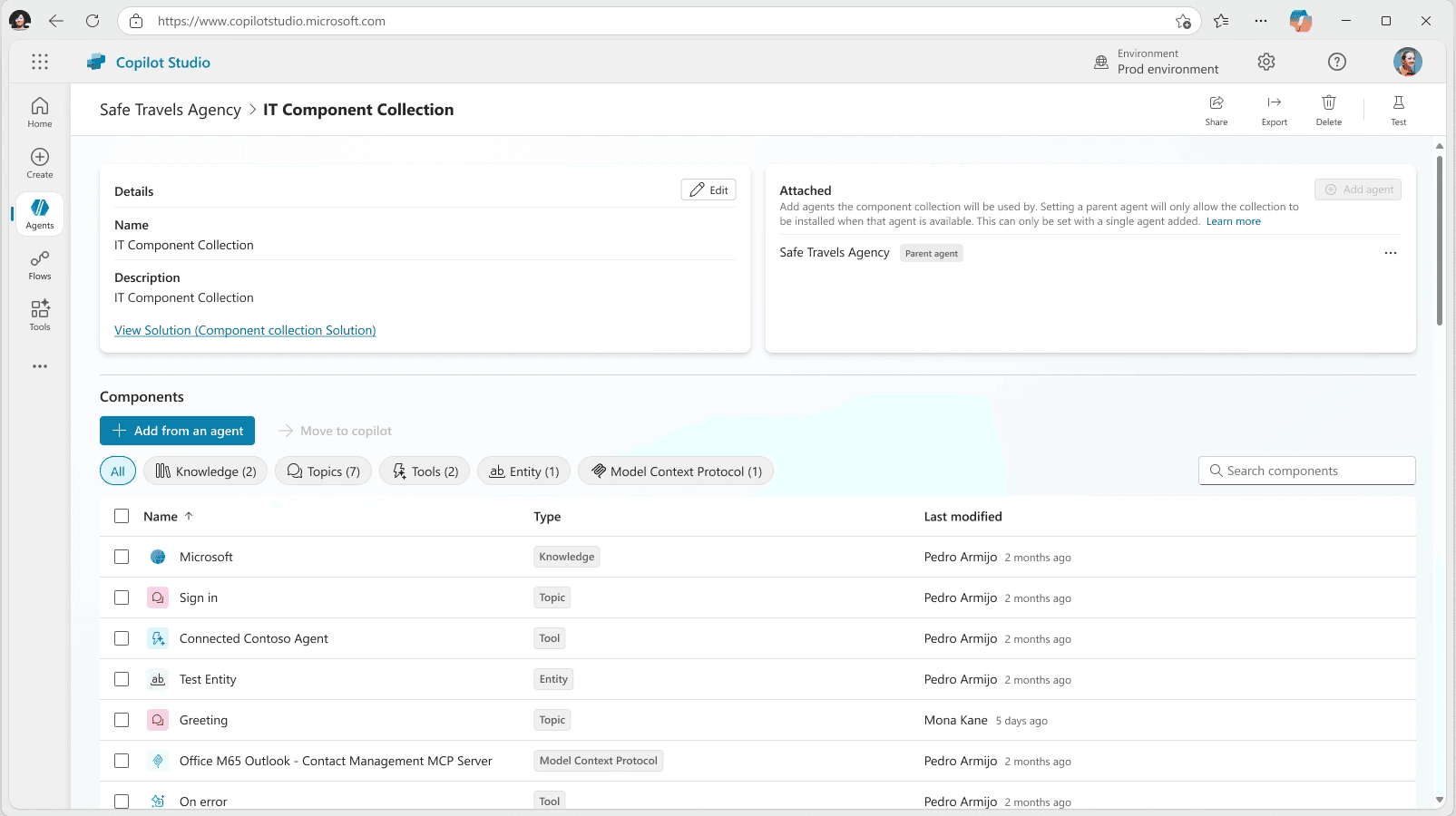This screenshot has height=816, width=1456.
Task: Click the page vertical scrollbar thumb
Action: pyautogui.click(x=1440, y=240)
